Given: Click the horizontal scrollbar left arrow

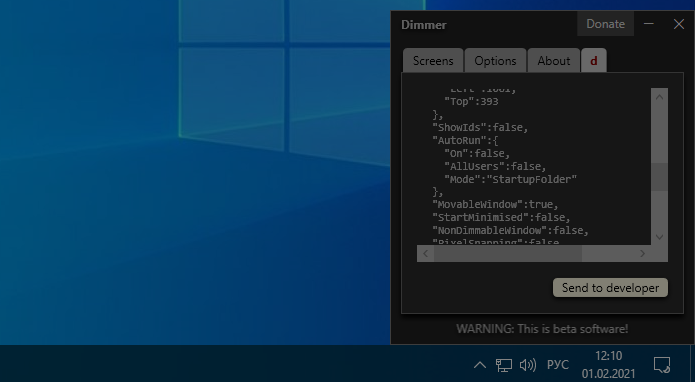Looking at the screenshot, I should 426,253.
